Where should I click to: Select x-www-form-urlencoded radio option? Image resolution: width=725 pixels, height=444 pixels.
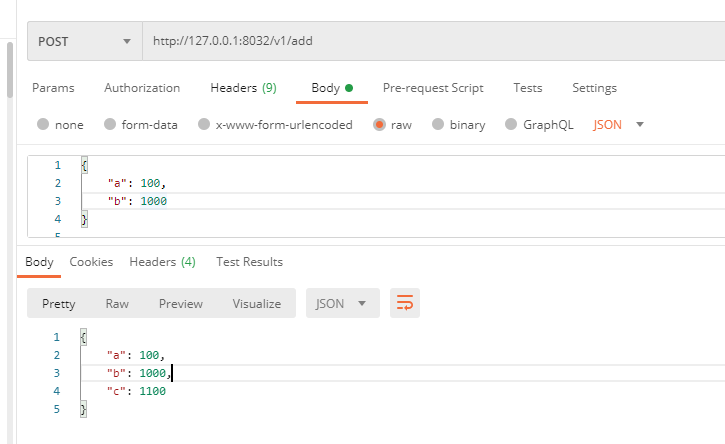[x=204, y=124]
